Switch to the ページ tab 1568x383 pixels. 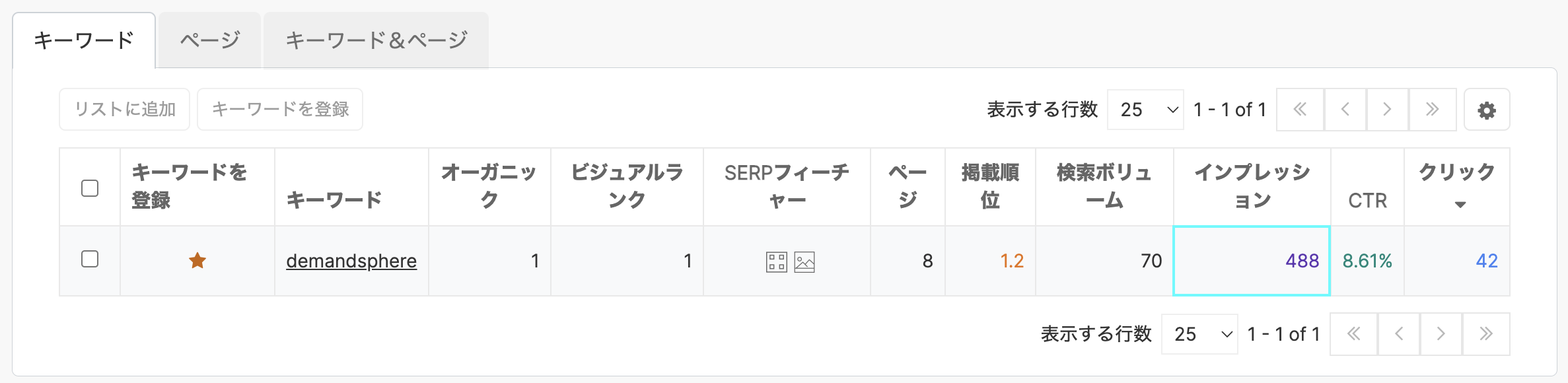(x=210, y=40)
